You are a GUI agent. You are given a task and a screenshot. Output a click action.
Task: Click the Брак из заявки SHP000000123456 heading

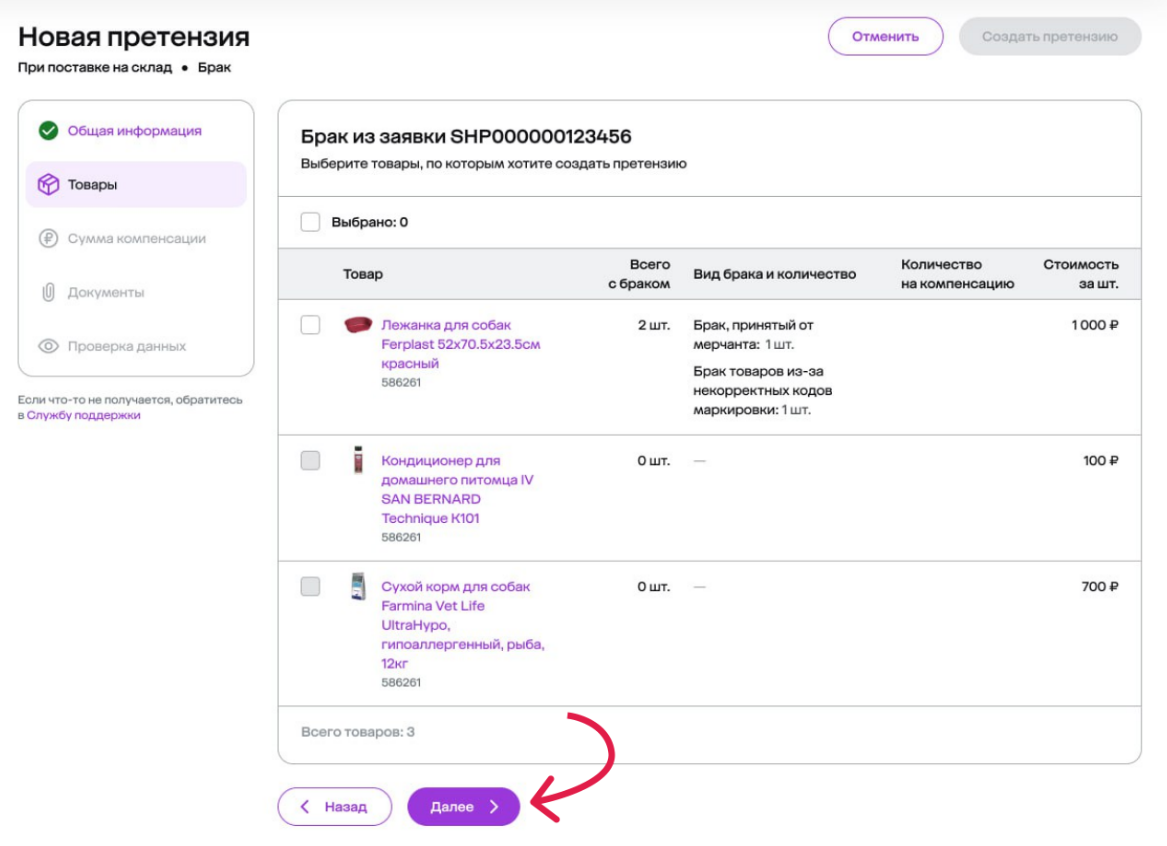point(466,137)
